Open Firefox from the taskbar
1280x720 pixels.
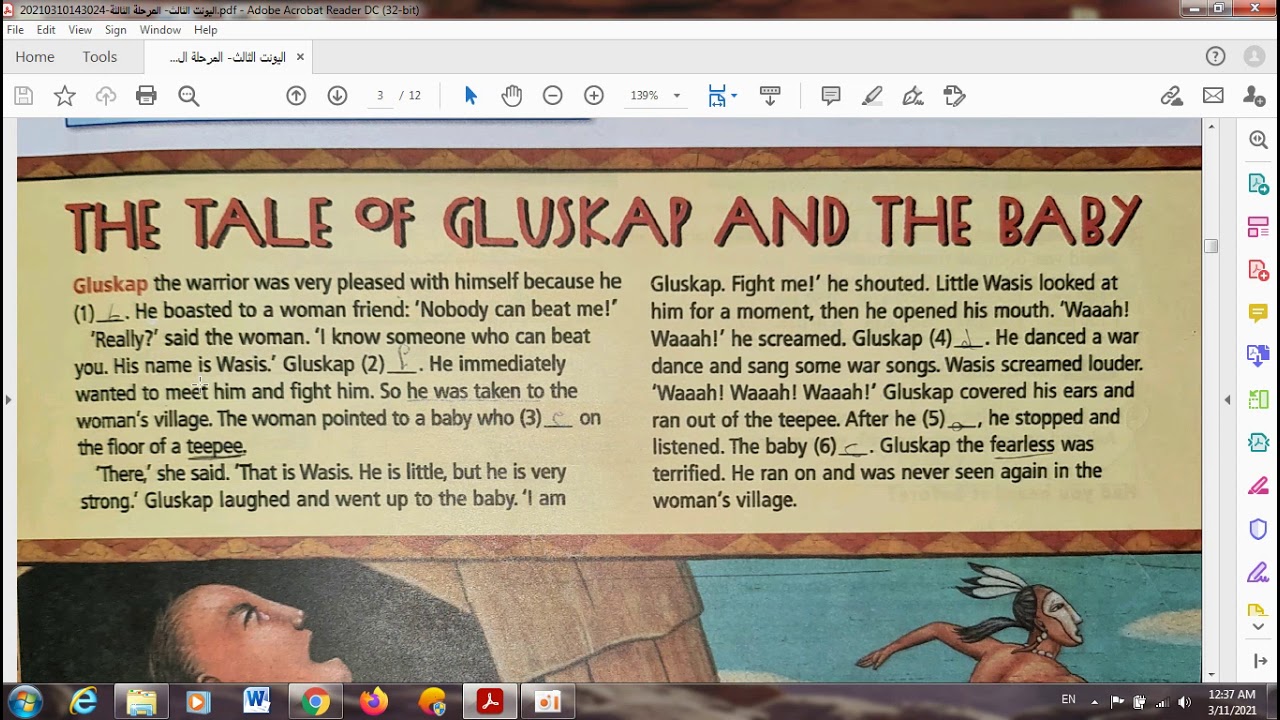pos(374,702)
